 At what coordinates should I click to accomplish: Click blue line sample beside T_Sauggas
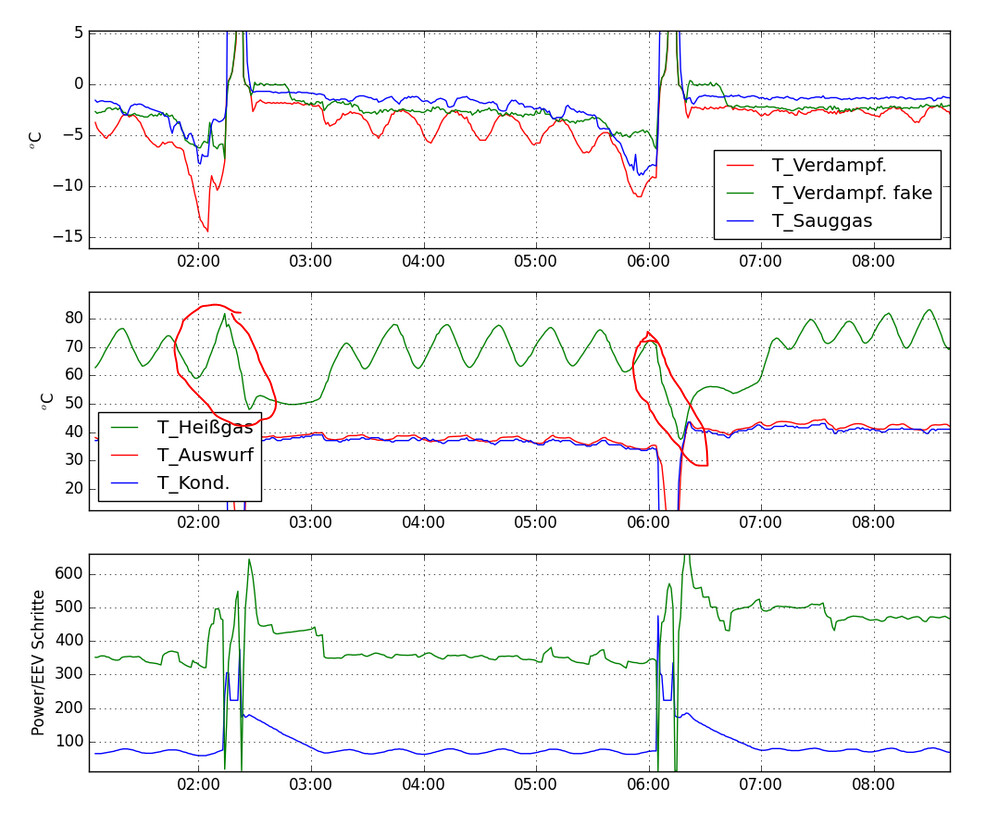pyautogui.click(x=741, y=222)
